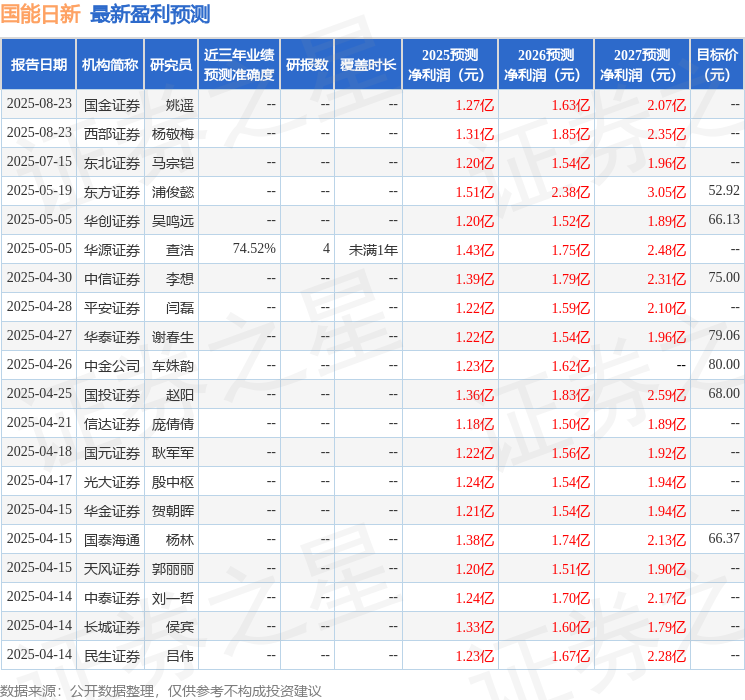
Task: Click the 2025-04-30 report date
Action: 39,278
